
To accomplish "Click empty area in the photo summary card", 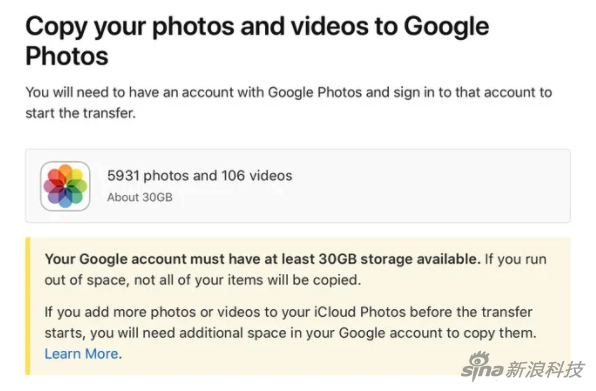I will tap(430, 186).
